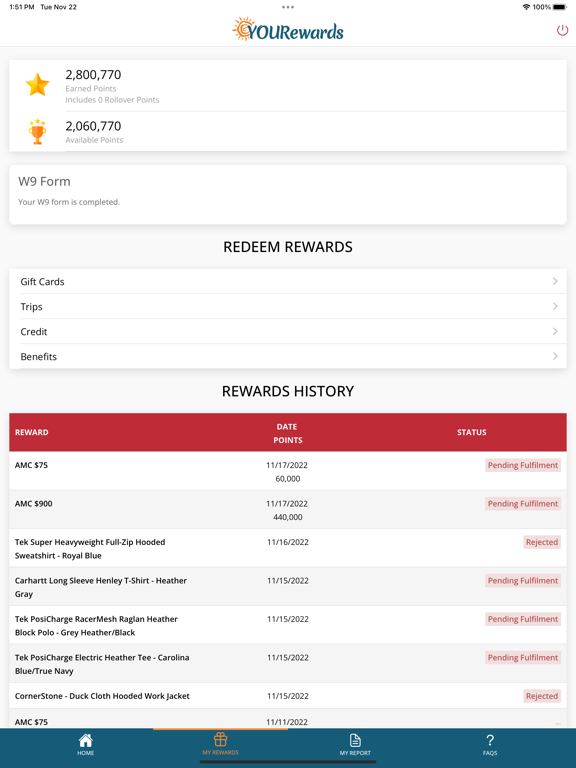Tap the 440,000 points value
The image size is (576, 768).
click(288, 517)
